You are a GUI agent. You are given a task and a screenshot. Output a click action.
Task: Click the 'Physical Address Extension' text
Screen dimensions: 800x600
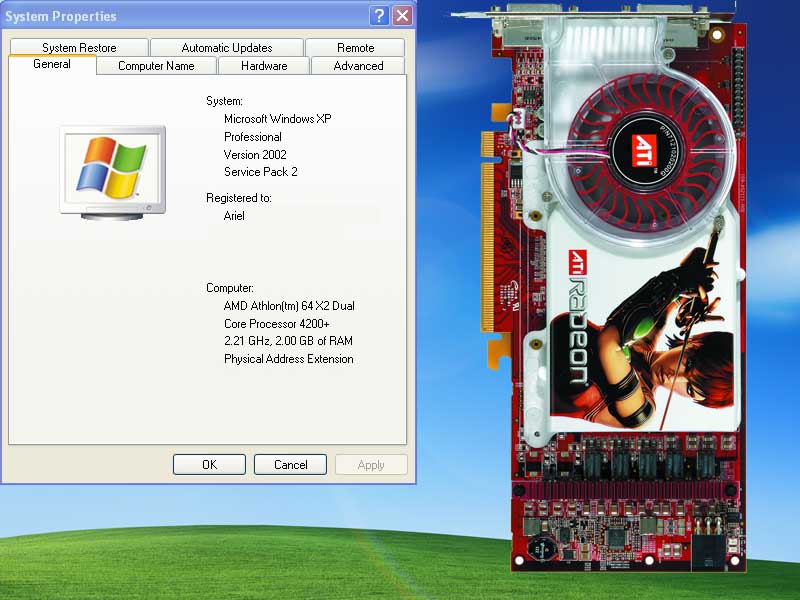pyautogui.click(x=288, y=359)
